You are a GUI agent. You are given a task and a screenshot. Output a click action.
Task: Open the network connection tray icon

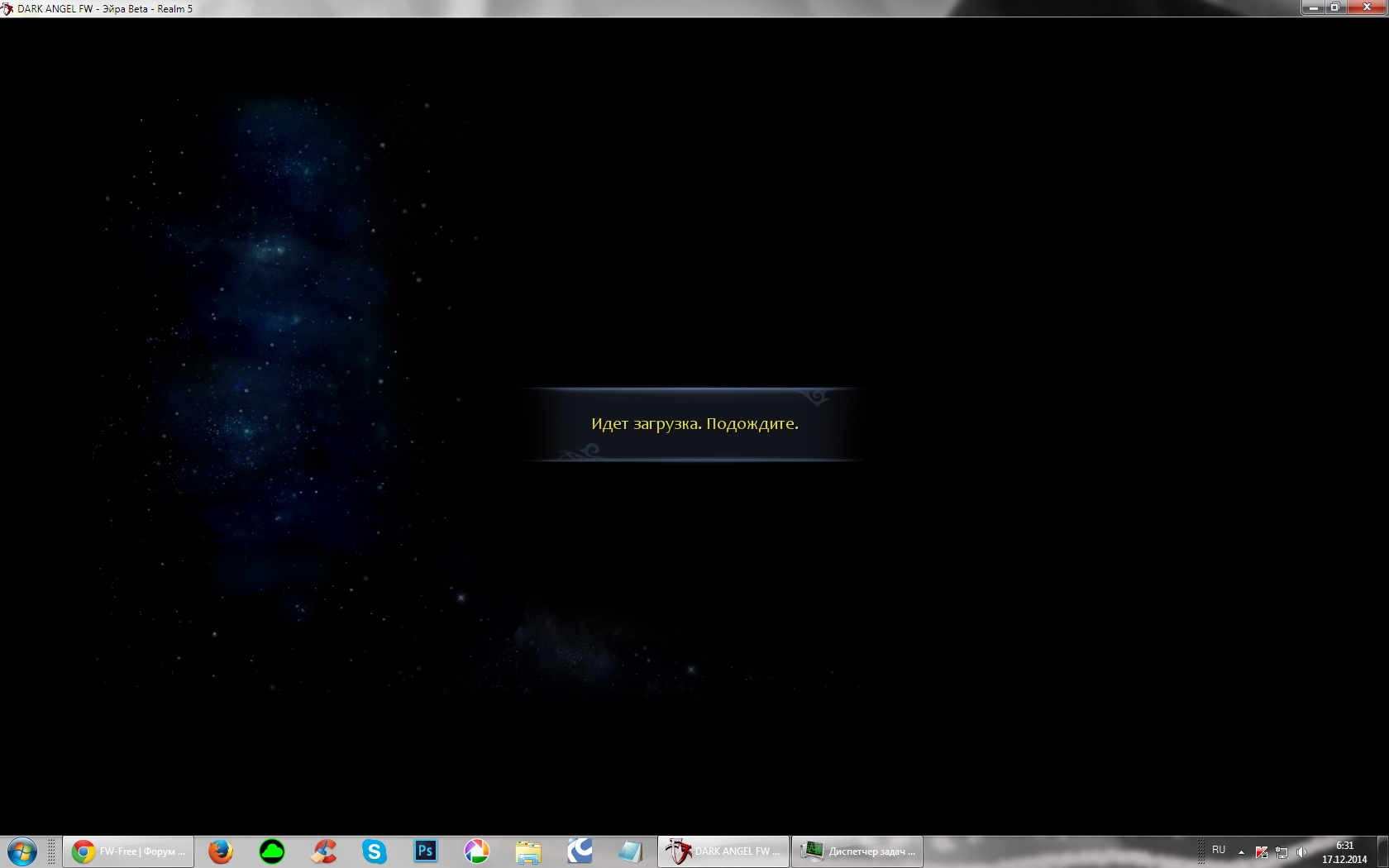1282,852
